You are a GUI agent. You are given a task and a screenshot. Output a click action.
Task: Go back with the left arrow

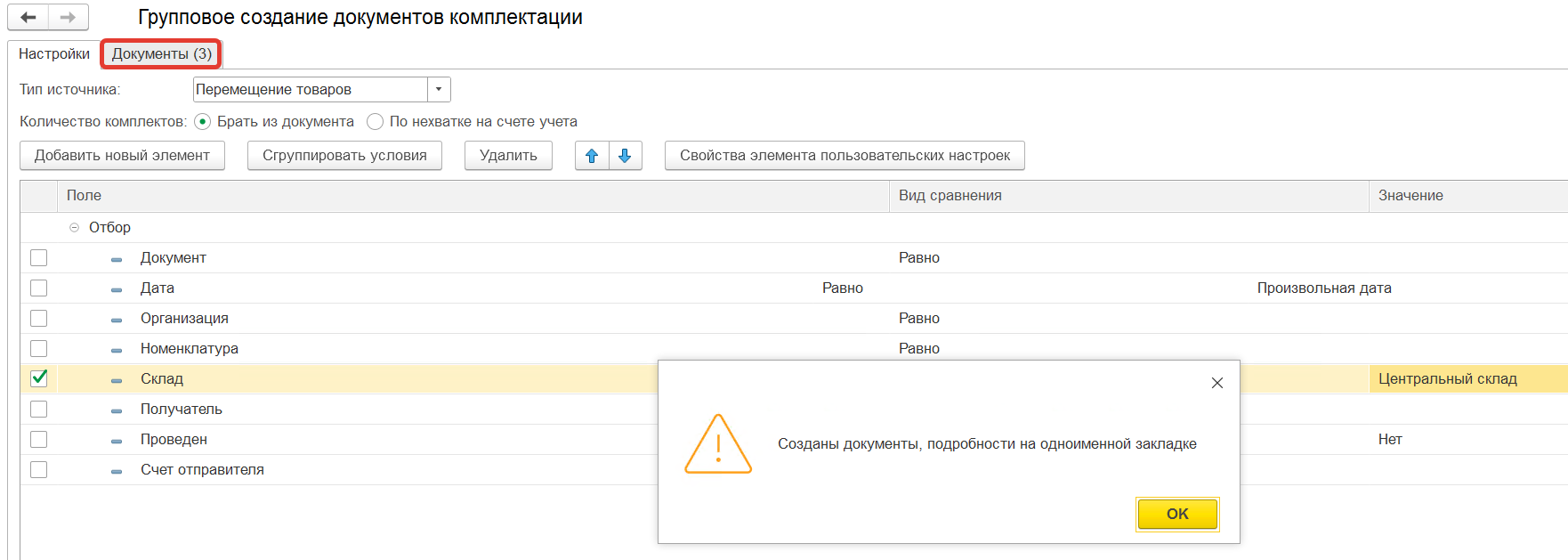(x=28, y=17)
